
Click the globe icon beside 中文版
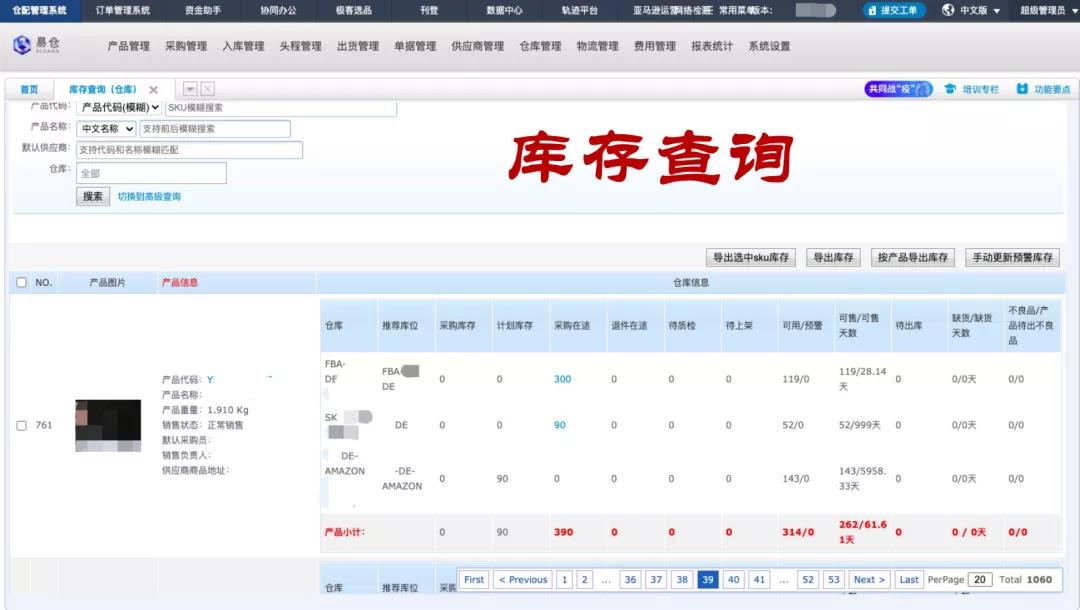(947, 11)
